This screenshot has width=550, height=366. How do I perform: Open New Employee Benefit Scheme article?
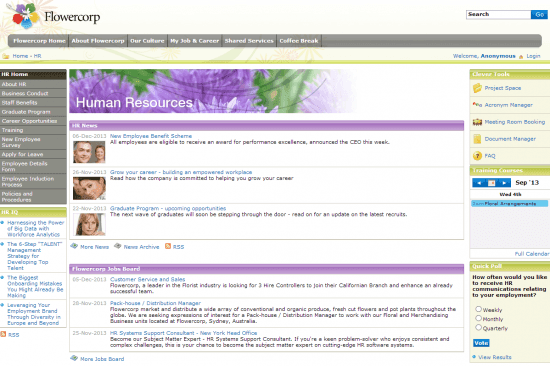pos(151,136)
